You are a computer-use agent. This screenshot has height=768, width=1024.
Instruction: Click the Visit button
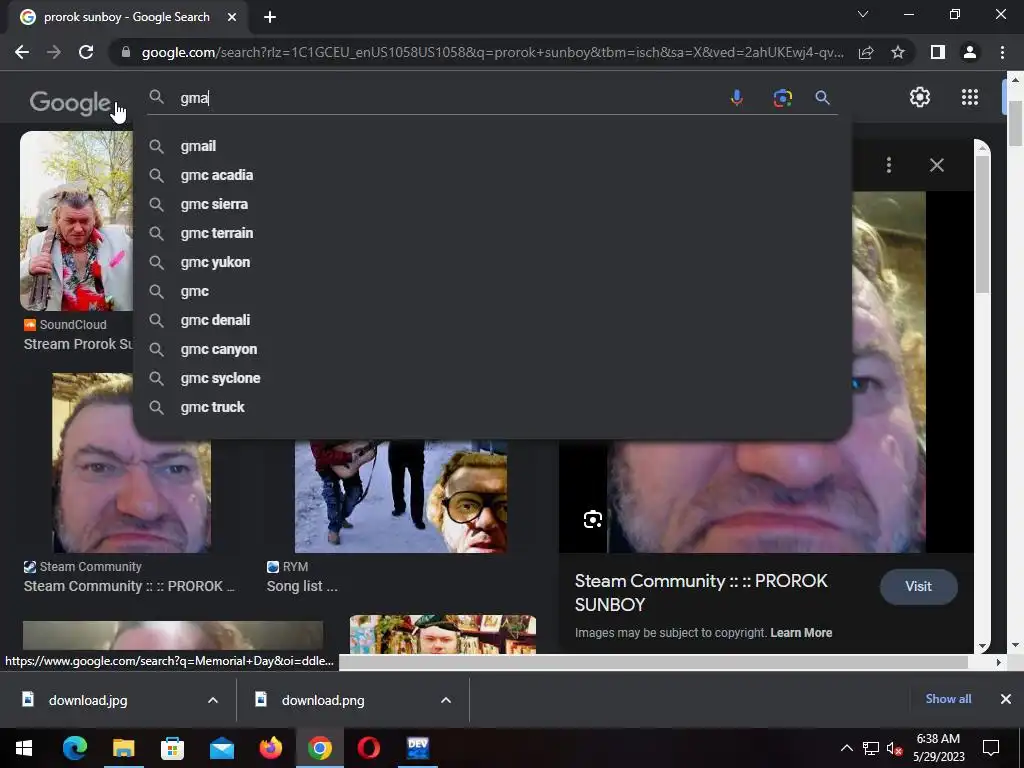coord(918,586)
